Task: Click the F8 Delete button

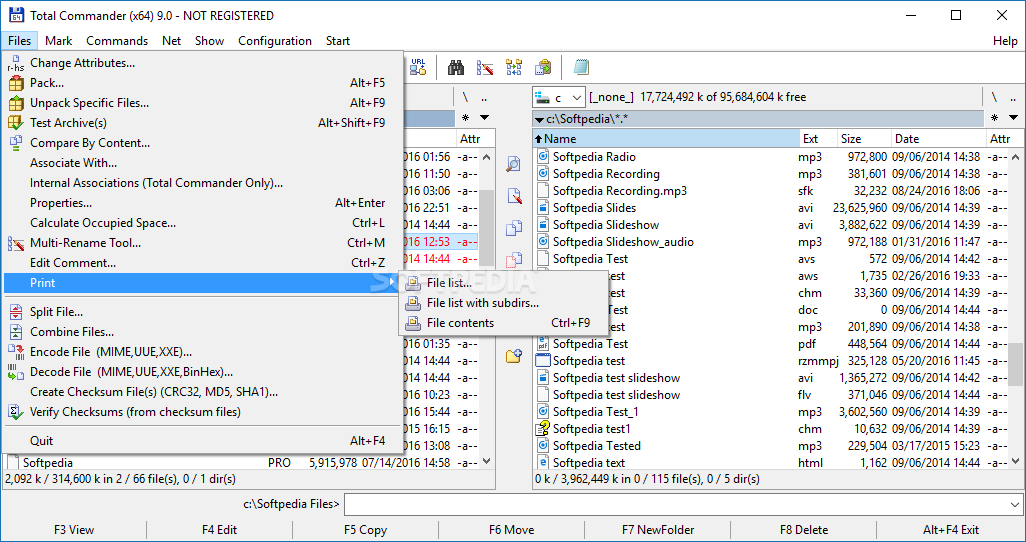Action: click(804, 530)
